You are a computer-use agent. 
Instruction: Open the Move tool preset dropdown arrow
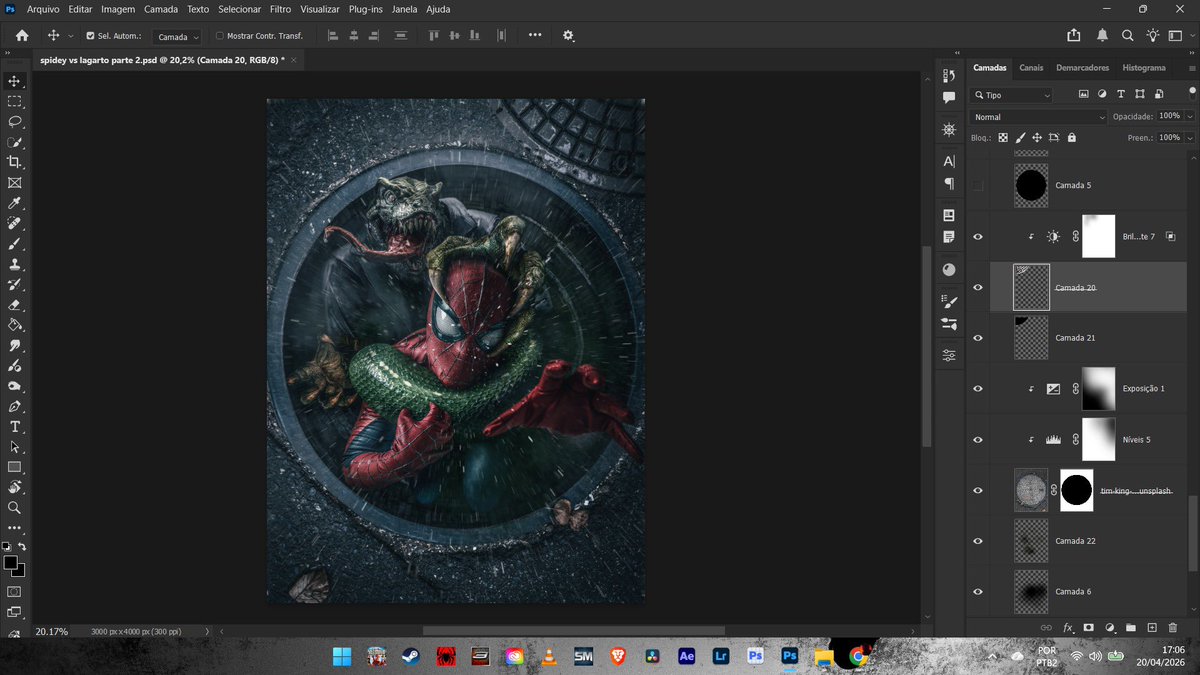[70, 36]
